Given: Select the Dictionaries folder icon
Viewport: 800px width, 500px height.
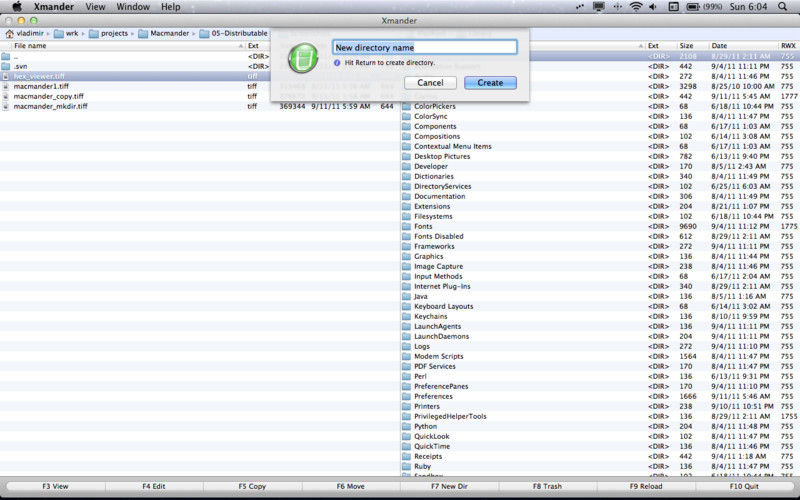Looking at the screenshot, I should 406,176.
